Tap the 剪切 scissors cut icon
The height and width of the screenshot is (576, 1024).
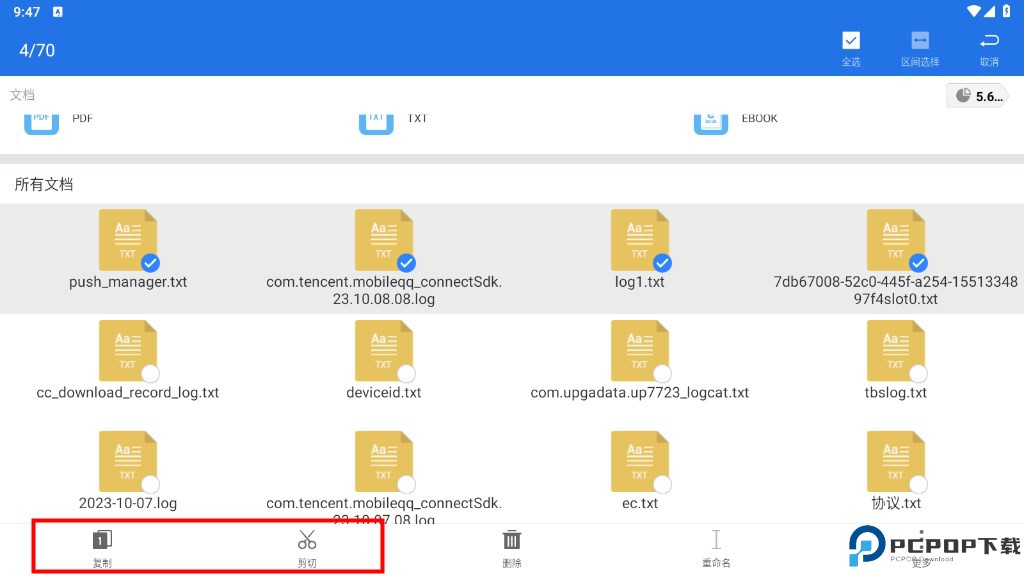[x=307, y=541]
